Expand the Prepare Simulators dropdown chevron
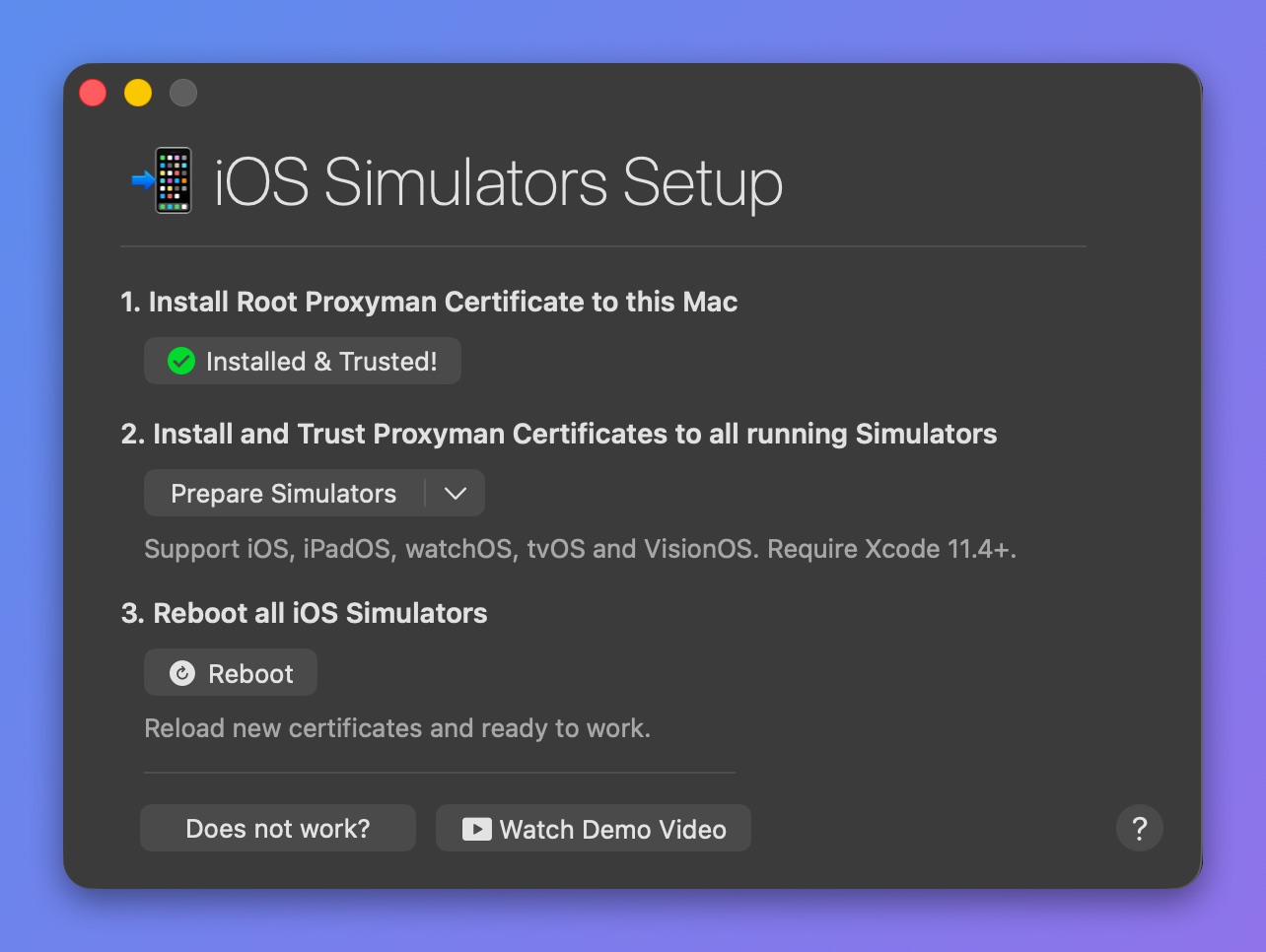Viewport: 1266px width, 952px height. (x=456, y=493)
